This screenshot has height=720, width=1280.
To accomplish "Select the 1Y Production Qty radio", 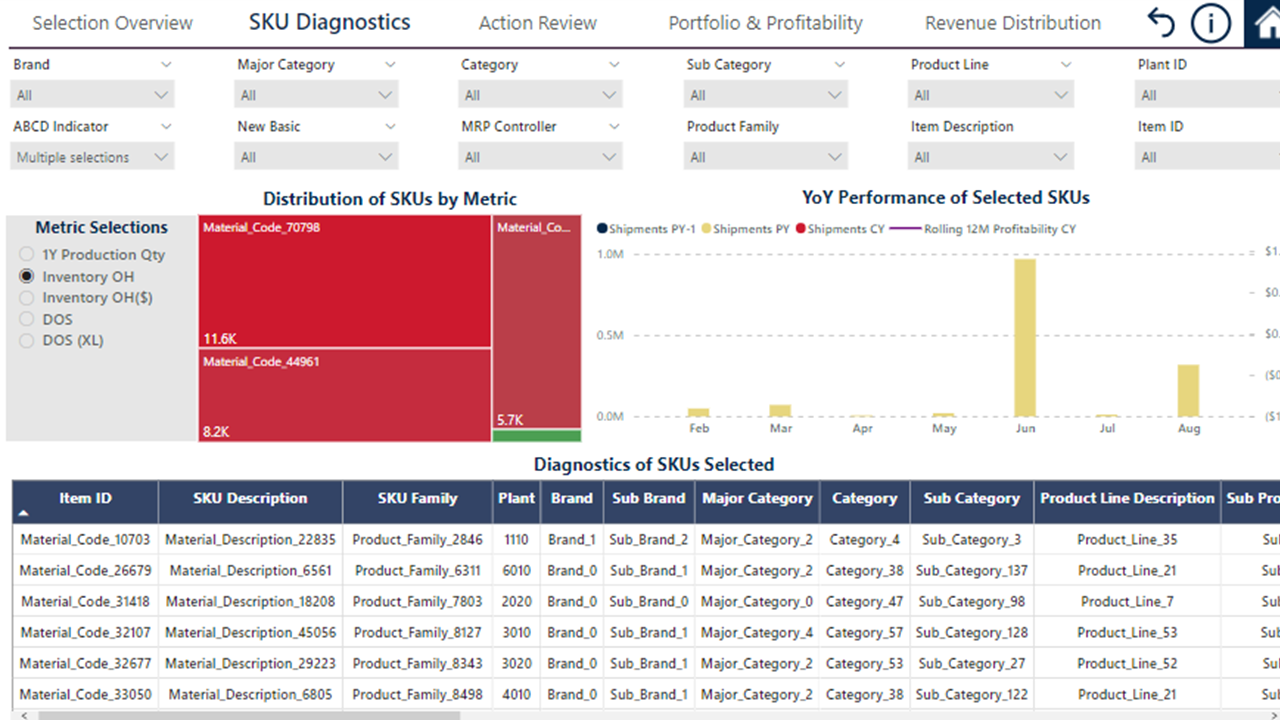I will (26, 255).
